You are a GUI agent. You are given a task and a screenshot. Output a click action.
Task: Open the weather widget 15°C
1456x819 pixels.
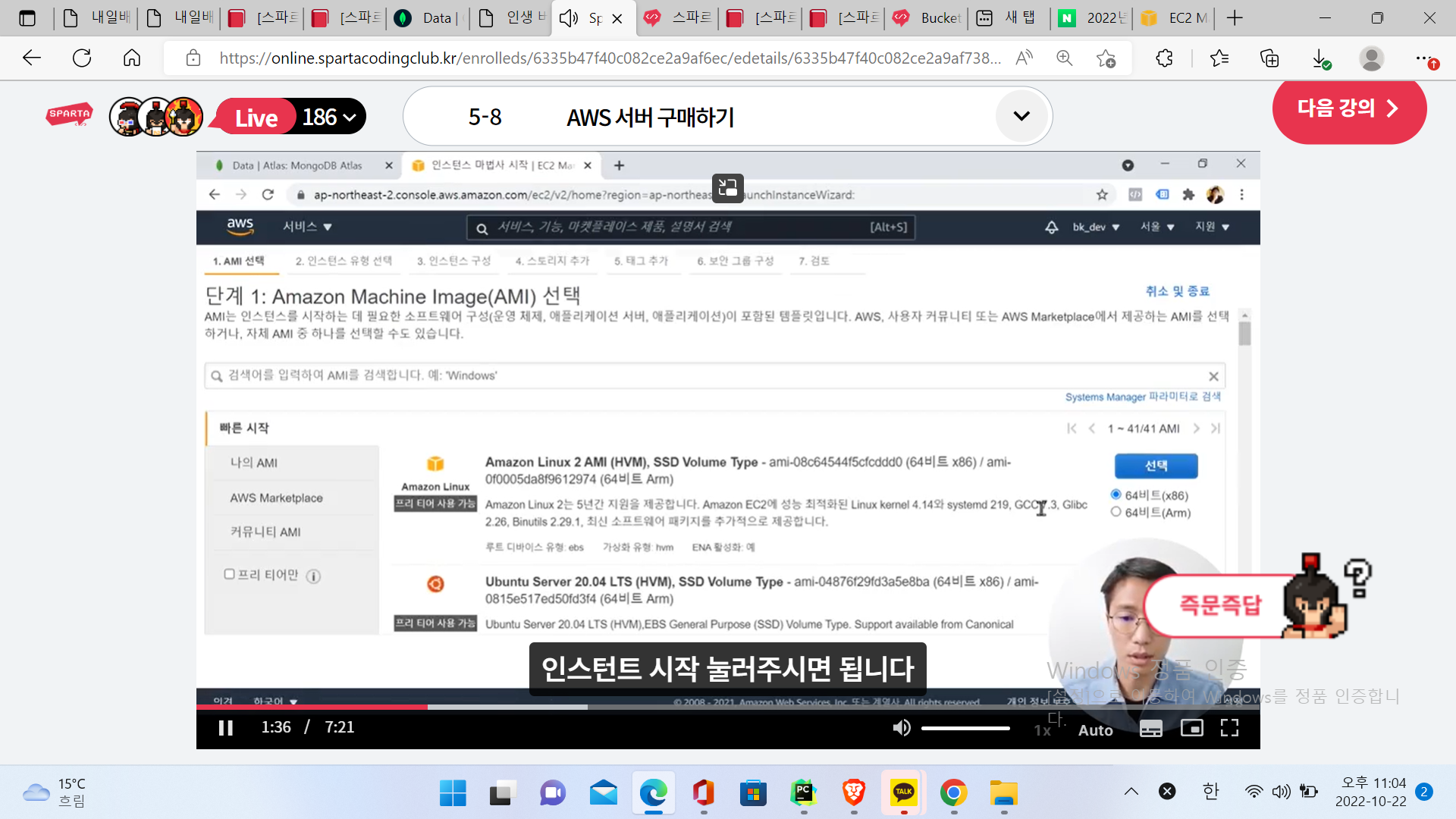(55, 792)
